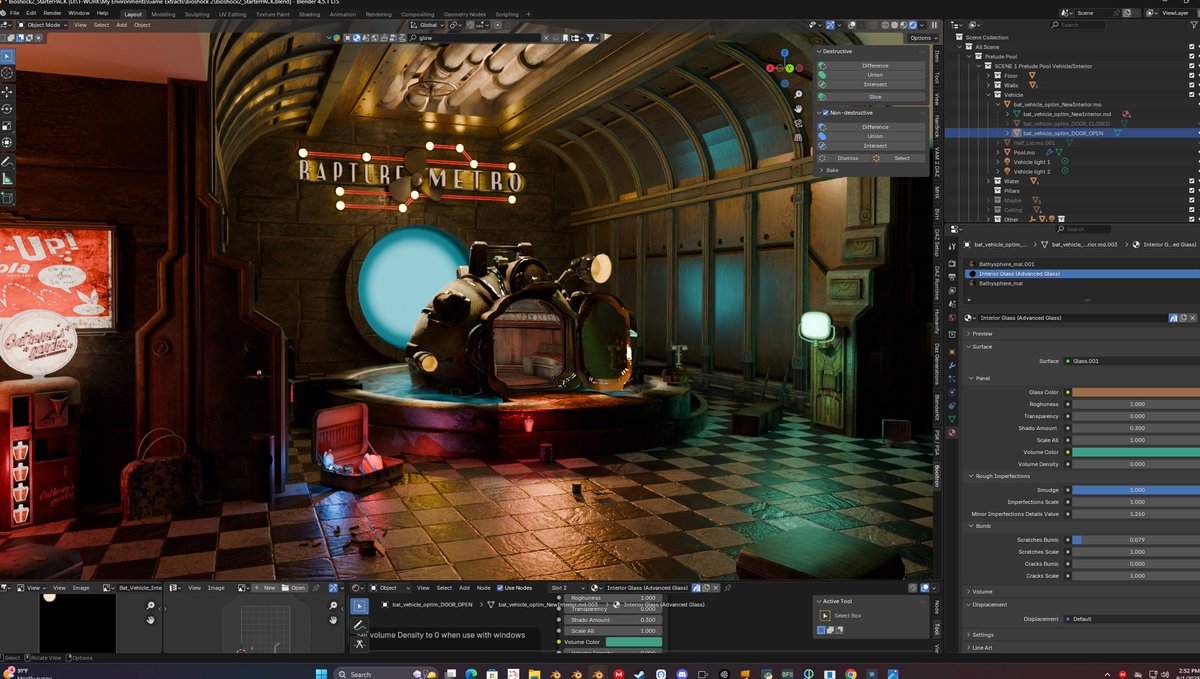Uncheck the Walls collection checkbox in Outliner
The height and width of the screenshot is (679, 1200).
[x=1191, y=85]
